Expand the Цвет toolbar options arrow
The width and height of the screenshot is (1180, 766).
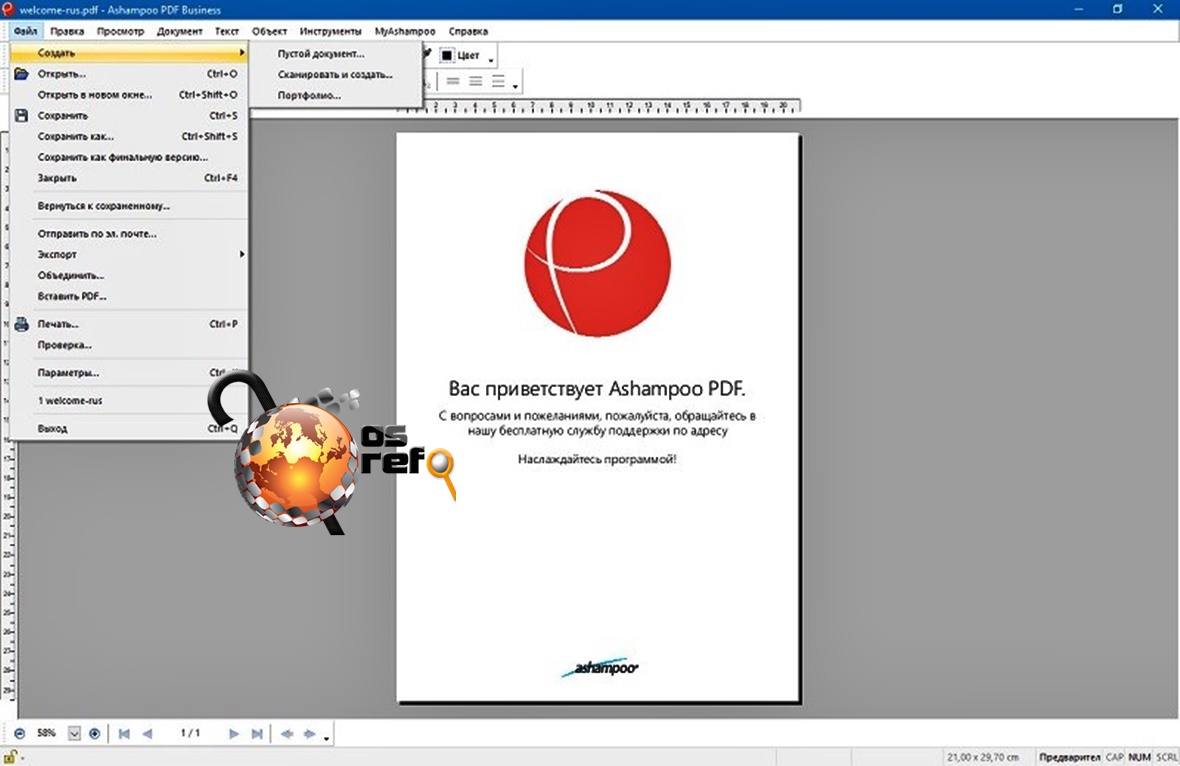491,60
